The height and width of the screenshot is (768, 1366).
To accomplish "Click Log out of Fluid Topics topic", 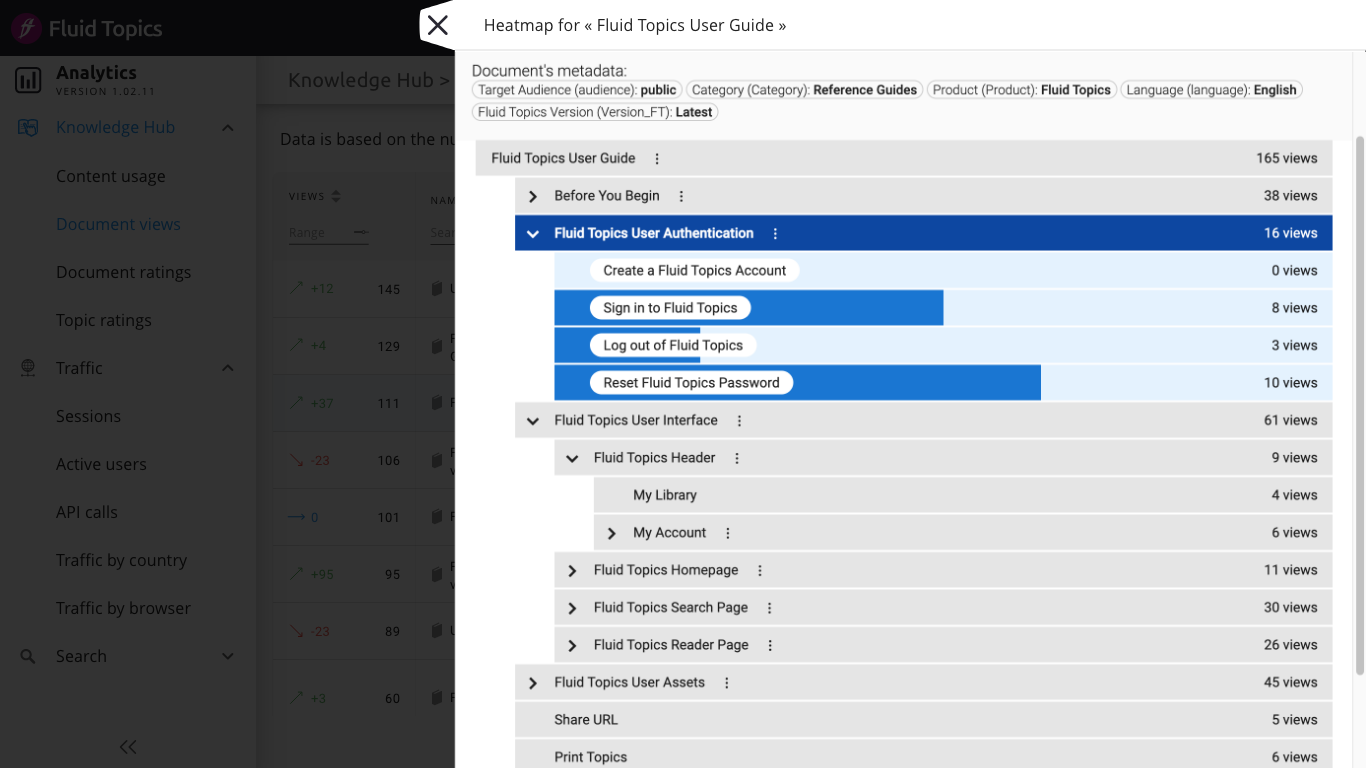I will pos(673,345).
